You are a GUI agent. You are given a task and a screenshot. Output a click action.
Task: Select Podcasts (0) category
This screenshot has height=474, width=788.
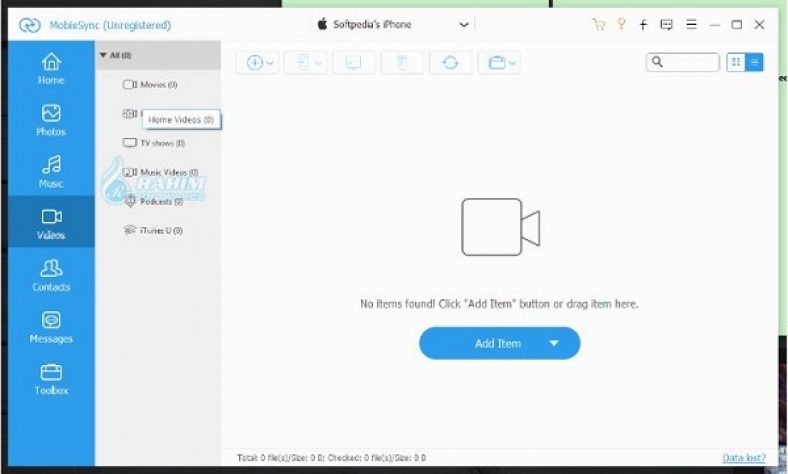(x=153, y=202)
